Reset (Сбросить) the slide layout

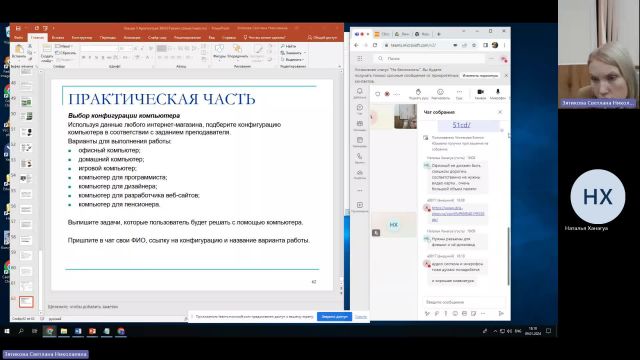[66, 53]
